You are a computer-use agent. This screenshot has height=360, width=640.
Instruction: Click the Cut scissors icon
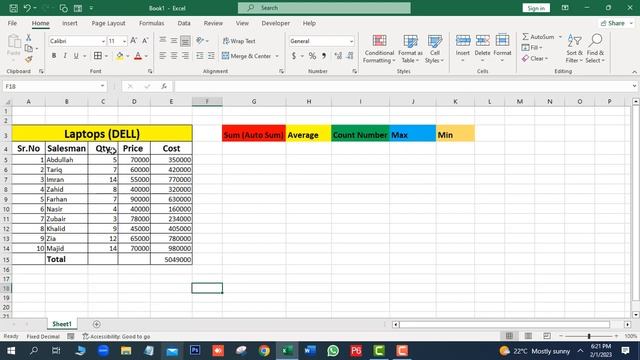pos(29,38)
